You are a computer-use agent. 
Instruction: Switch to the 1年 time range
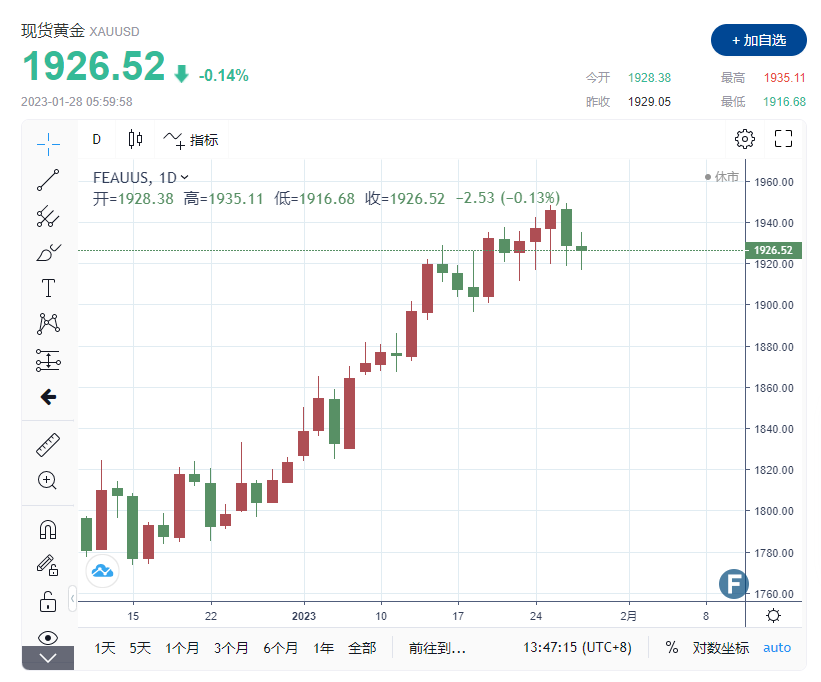pos(322,648)
